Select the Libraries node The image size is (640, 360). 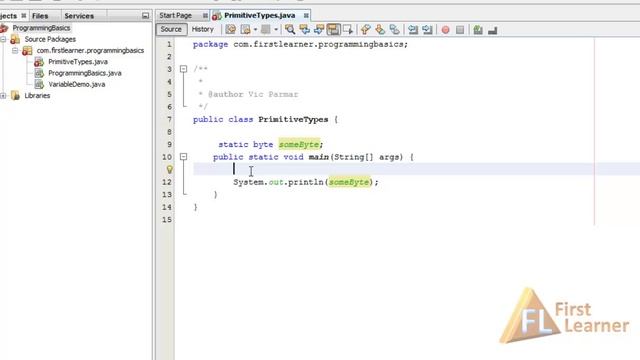click(37, 96)
